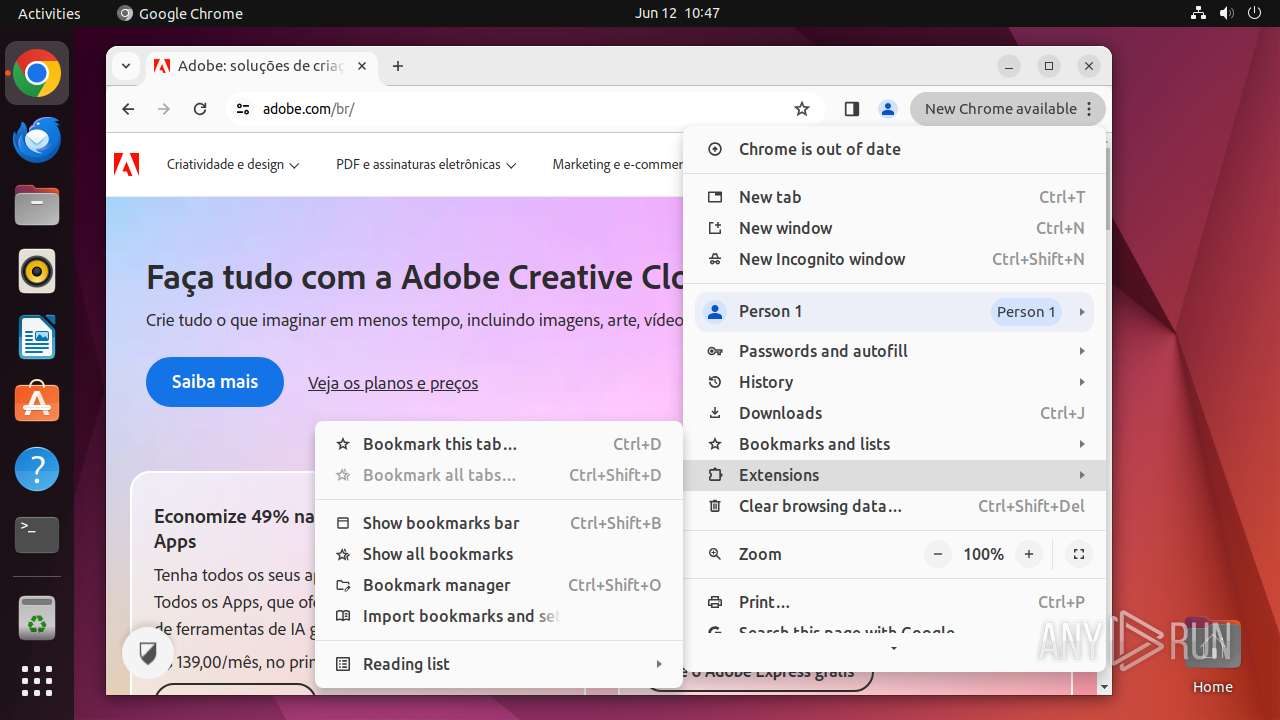The height and width of the screenshot is (720, 1280).
Task: Select Chrome is out of date
Action: click(x=895, y=149)
